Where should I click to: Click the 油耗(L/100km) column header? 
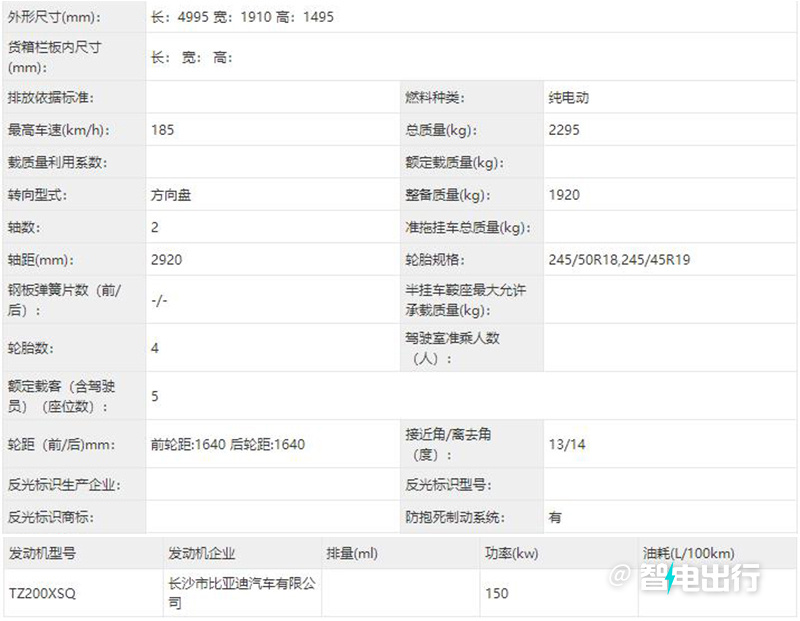[688, 553]
